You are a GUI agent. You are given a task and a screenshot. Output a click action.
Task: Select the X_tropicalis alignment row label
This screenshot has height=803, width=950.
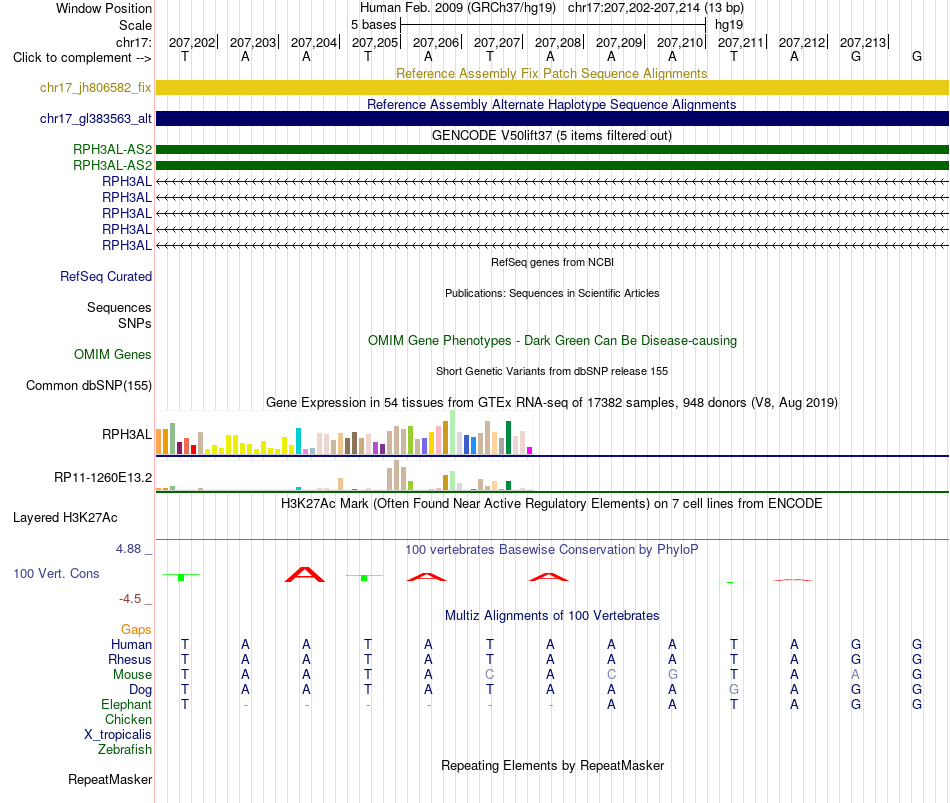pyautogui.click(x=118, y=735)
